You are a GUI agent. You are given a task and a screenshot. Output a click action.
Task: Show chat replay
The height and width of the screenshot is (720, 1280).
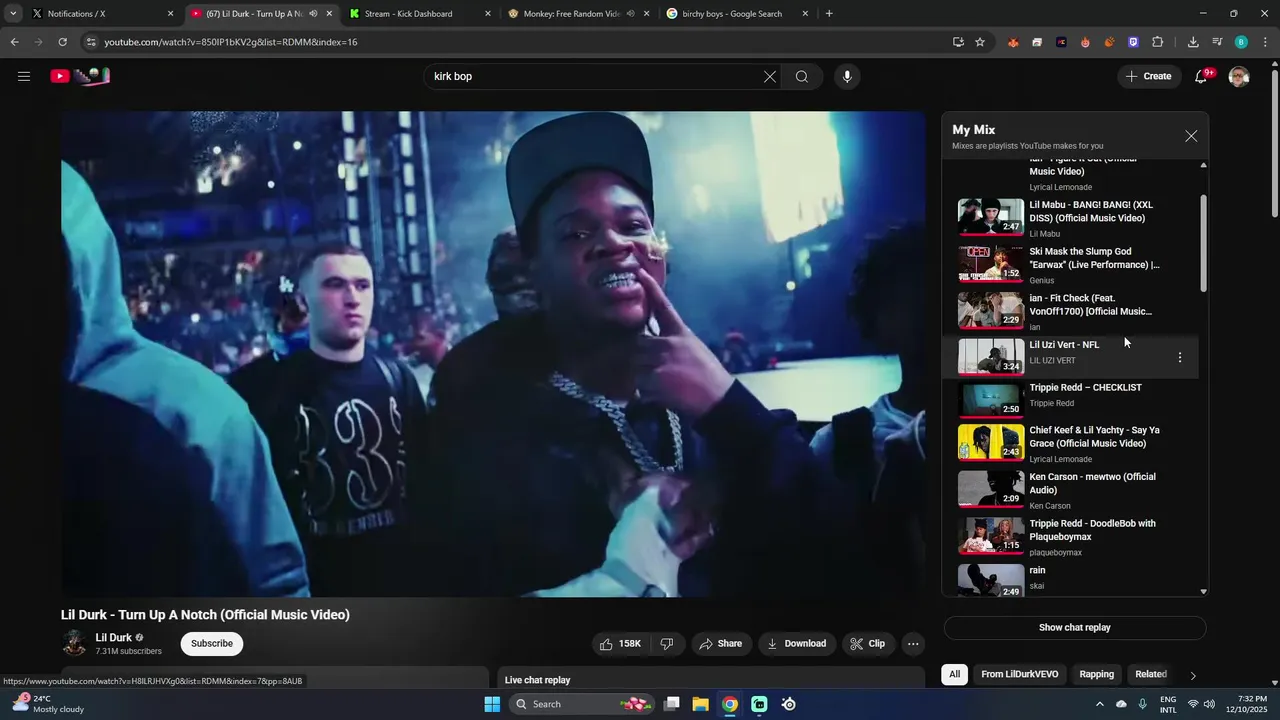1075,628
